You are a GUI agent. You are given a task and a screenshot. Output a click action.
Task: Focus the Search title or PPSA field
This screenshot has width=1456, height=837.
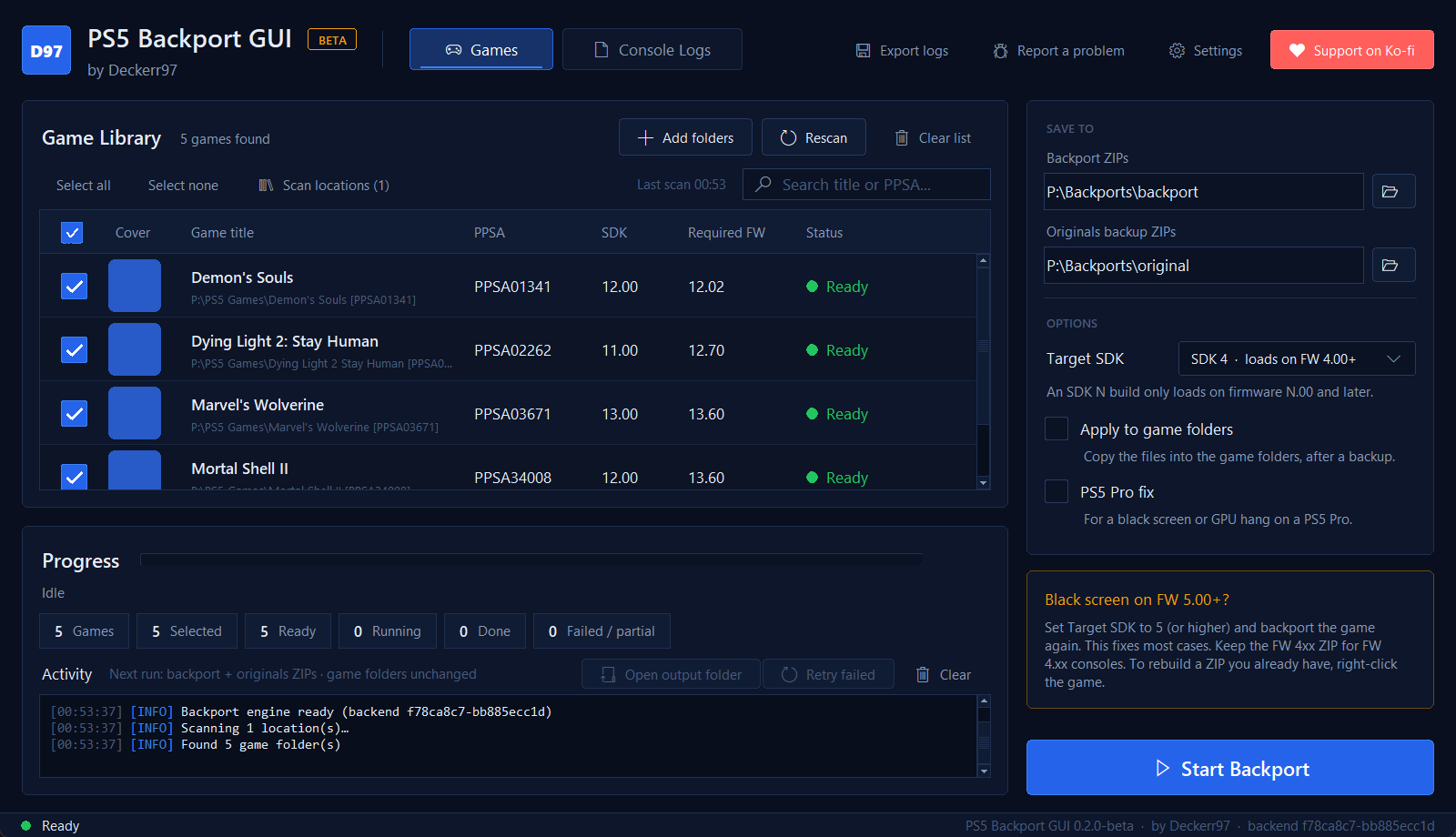[x=866, y=185]
